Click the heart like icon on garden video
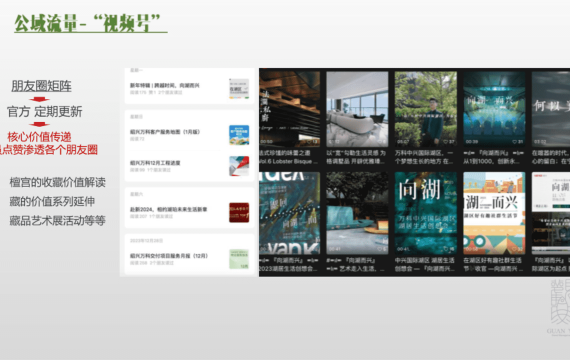The width and height of the screenshot is (570, 360). pos(446,142)
